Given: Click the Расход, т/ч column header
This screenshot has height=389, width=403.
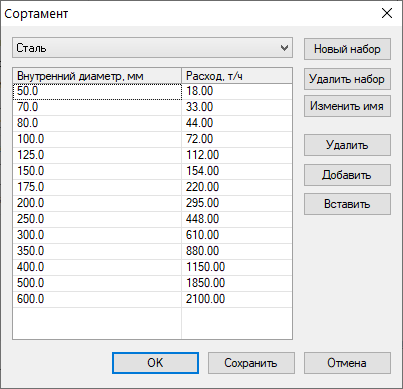Looking at the screenshot, I should coord(237,76).
